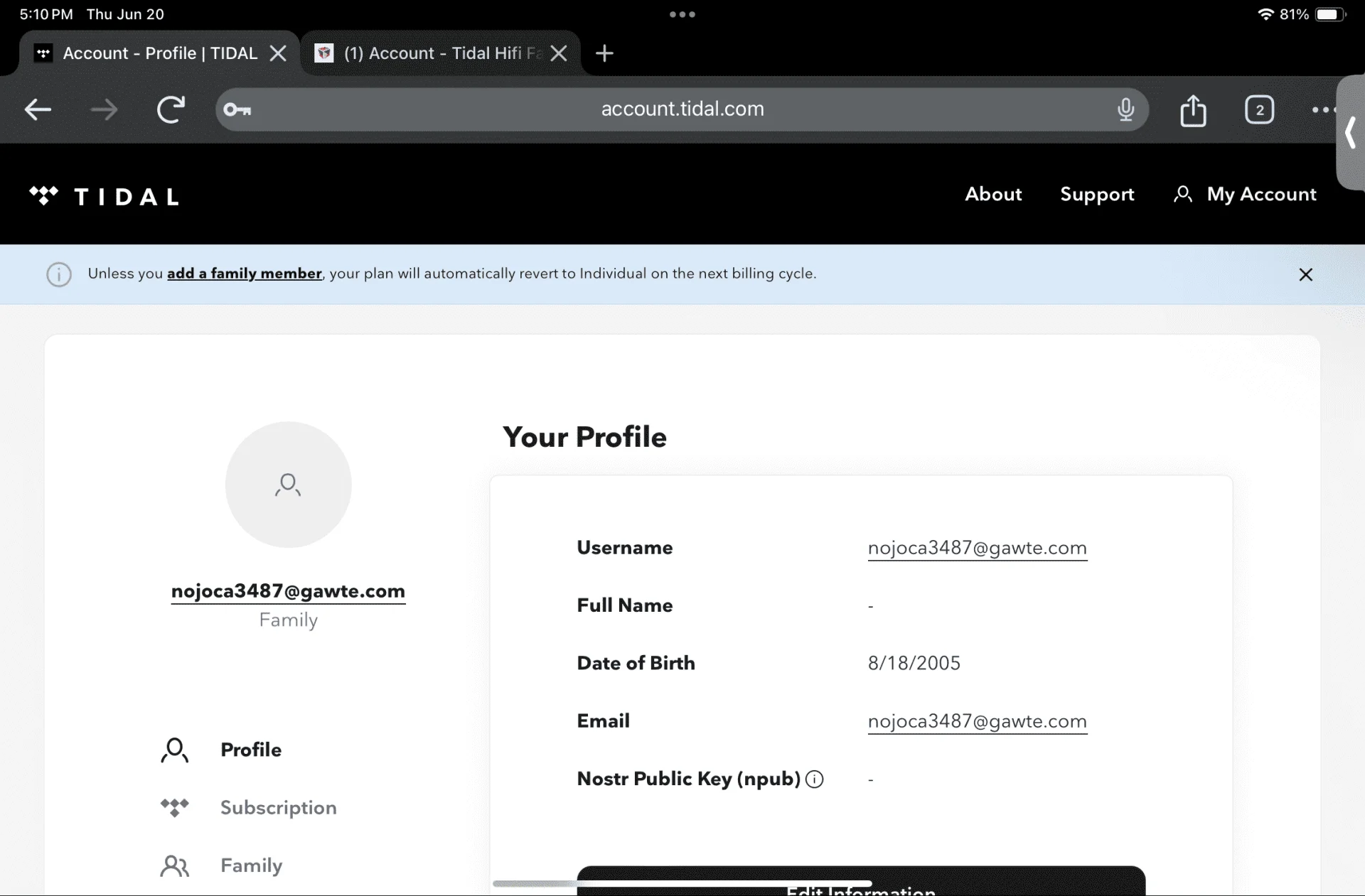The width and height of the screenshot is (1365, 896).
Task: Click the Username email link
Action: coord(977,548)
